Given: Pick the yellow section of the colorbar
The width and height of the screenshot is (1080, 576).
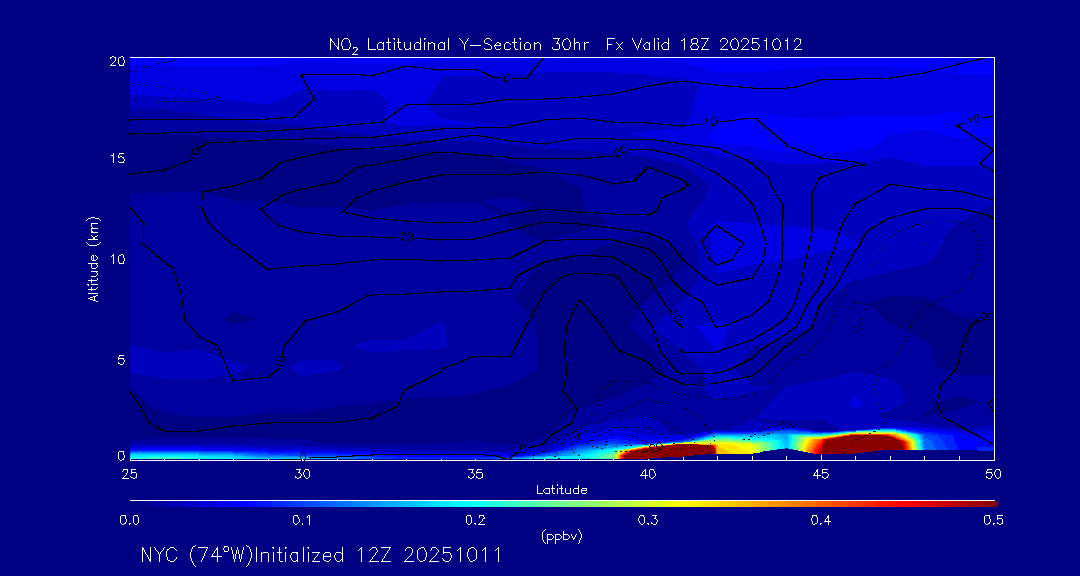Looking at the screenshot, I should click(682, 504).
